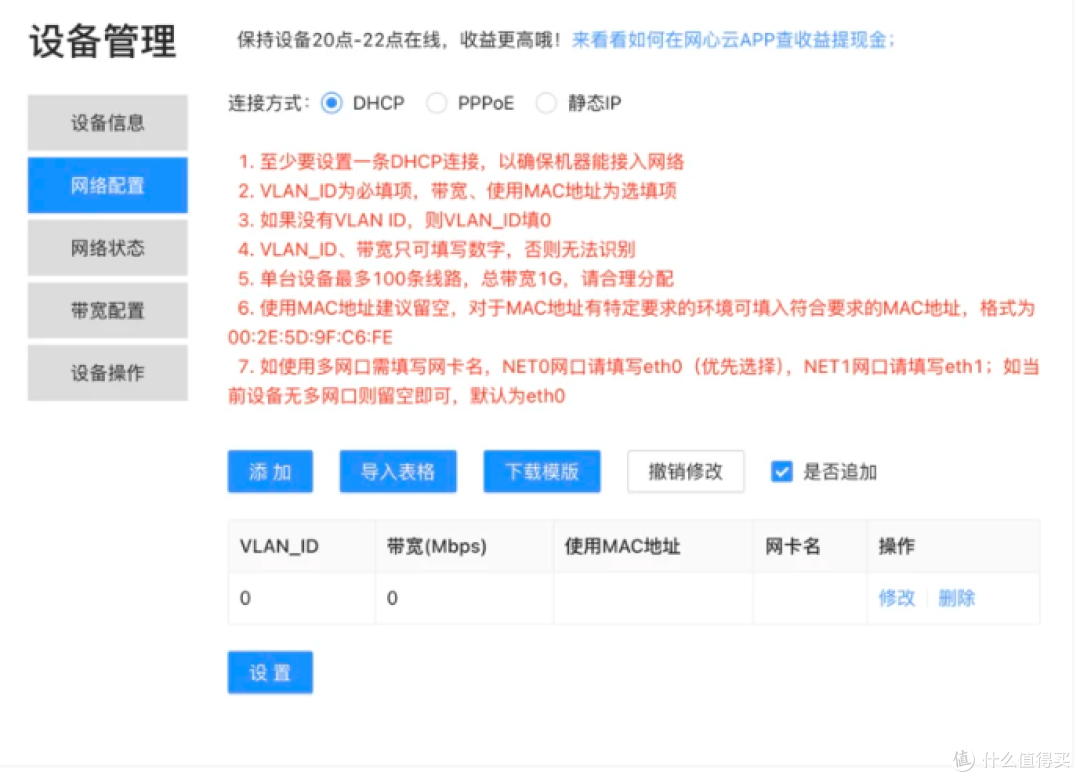Select the PPPoE connection radio button
1080x782 pixels.
tap(436, 103)
